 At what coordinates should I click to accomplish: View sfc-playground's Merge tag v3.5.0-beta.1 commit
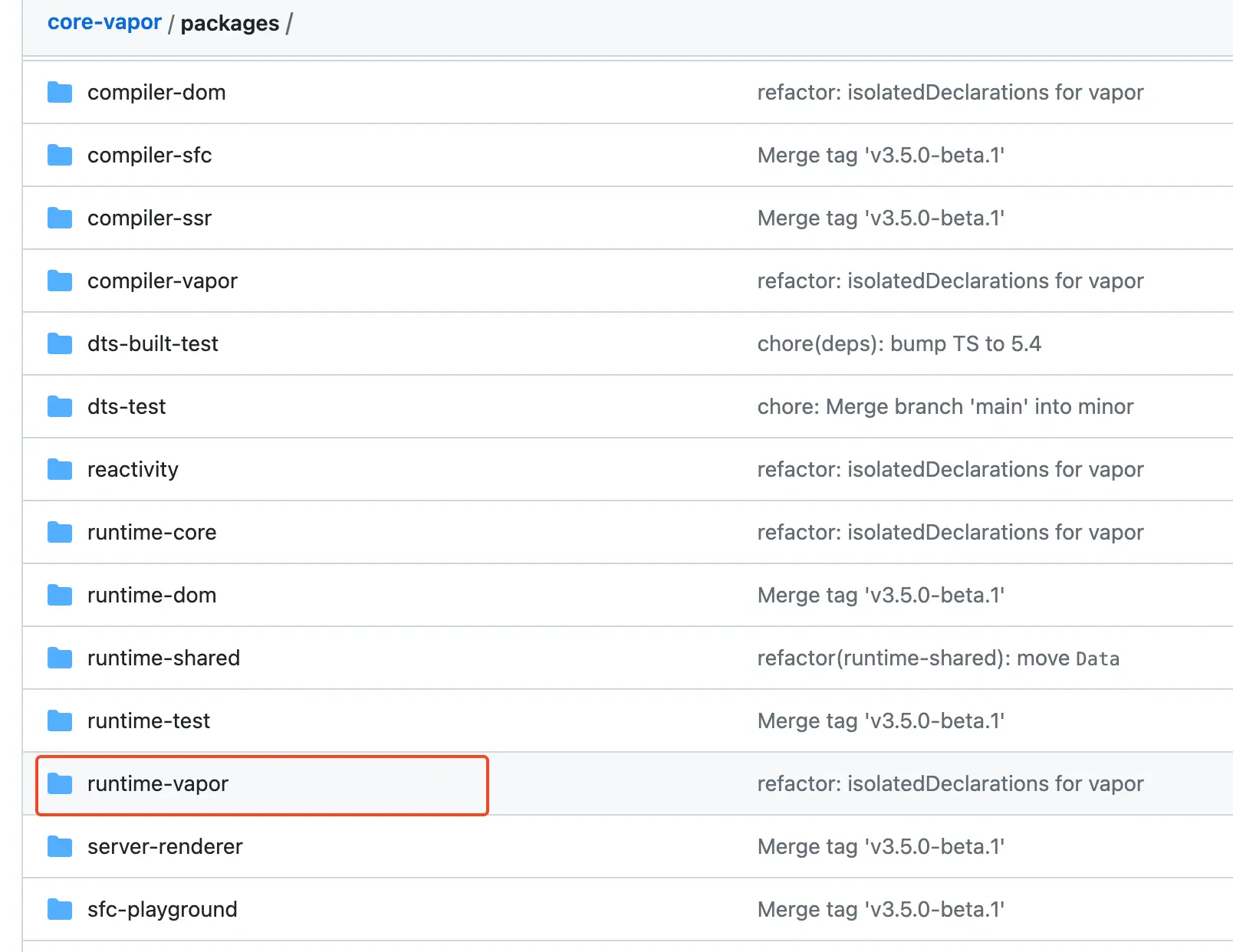[x=881, y=910]
